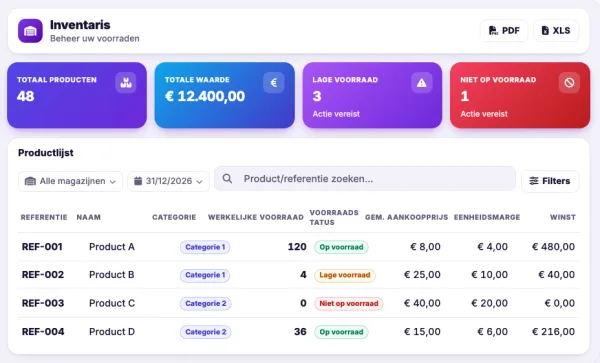Open the Totaal Producten card showing 48

(x=77, y=95)
